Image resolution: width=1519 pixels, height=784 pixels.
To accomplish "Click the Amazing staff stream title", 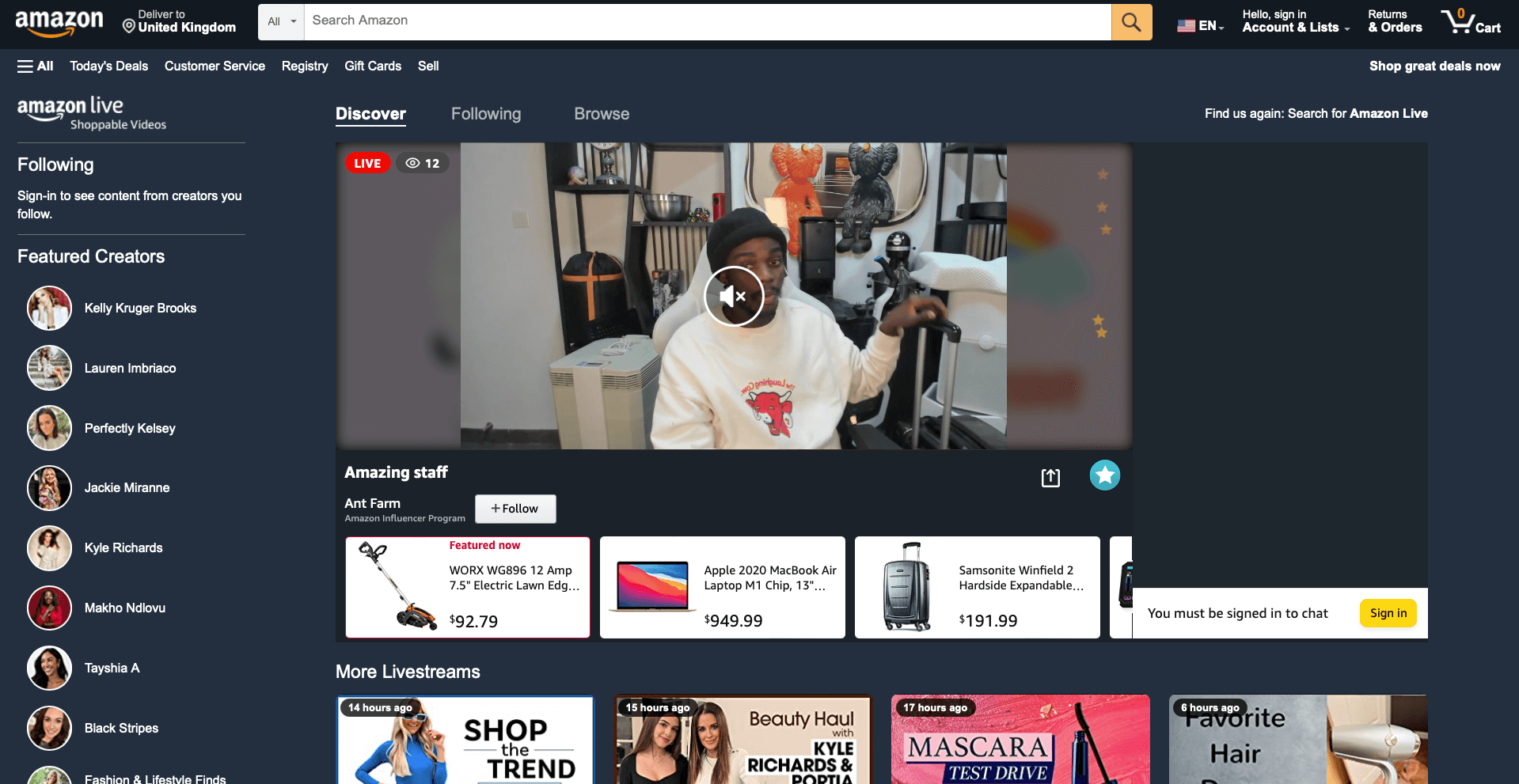I will [x=396, y=472].
